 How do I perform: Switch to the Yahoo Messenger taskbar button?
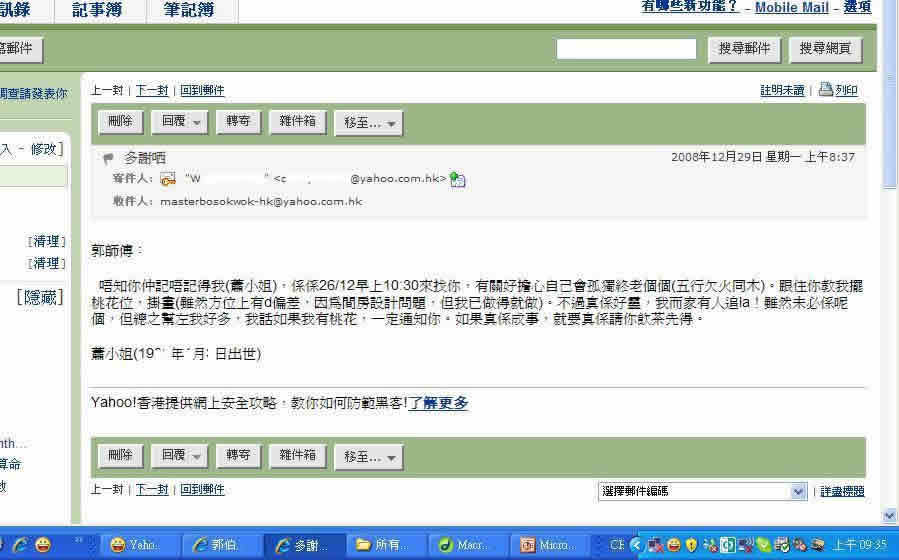coord(134,545)
